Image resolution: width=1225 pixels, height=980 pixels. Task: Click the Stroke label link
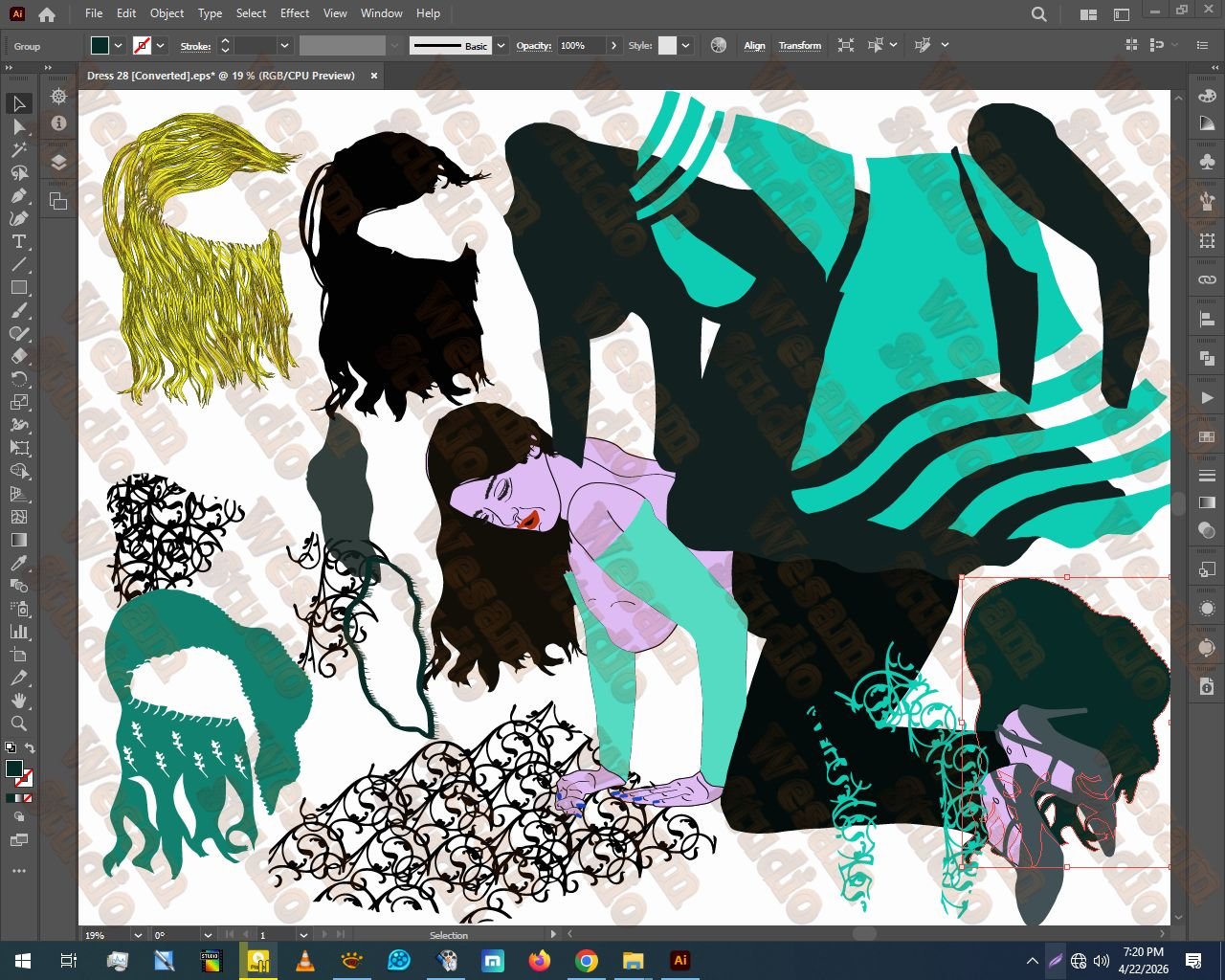click(195, 46)
